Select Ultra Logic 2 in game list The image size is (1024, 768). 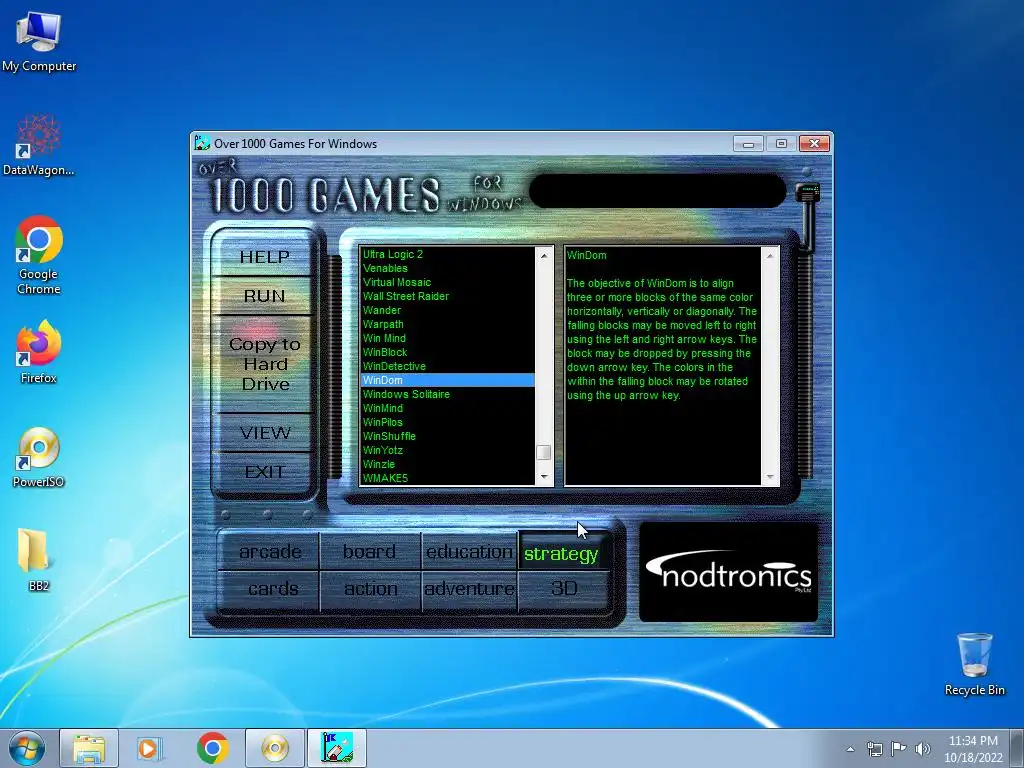tap(447, 254)
